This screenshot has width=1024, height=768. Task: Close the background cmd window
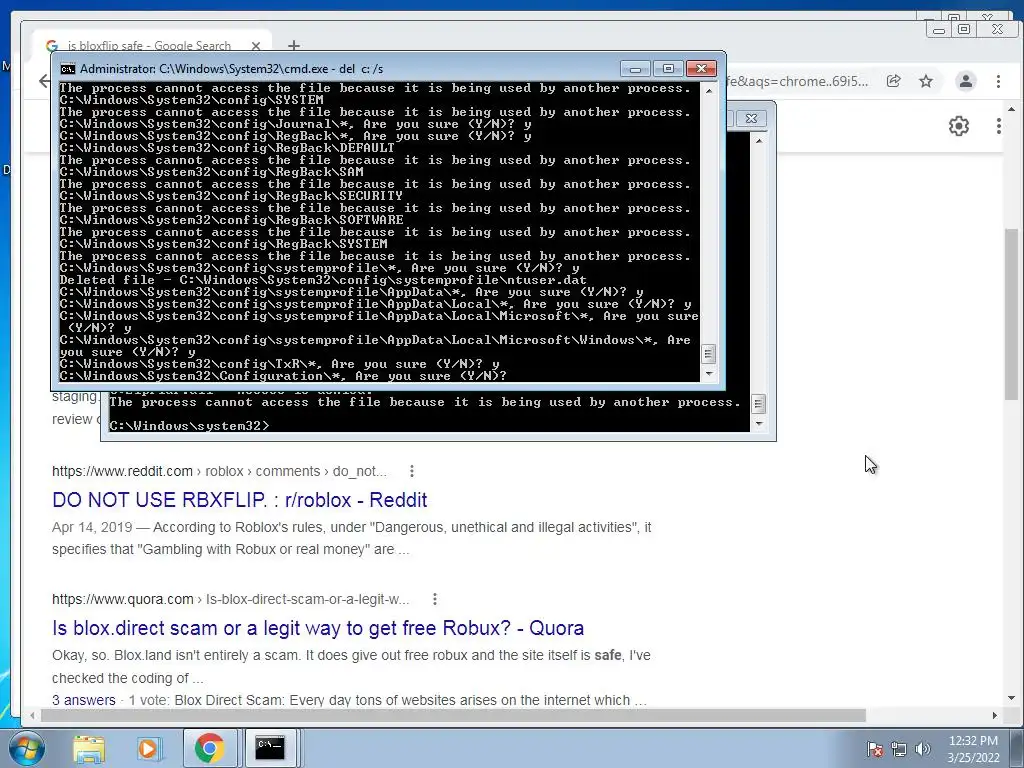tap(751, 118)
